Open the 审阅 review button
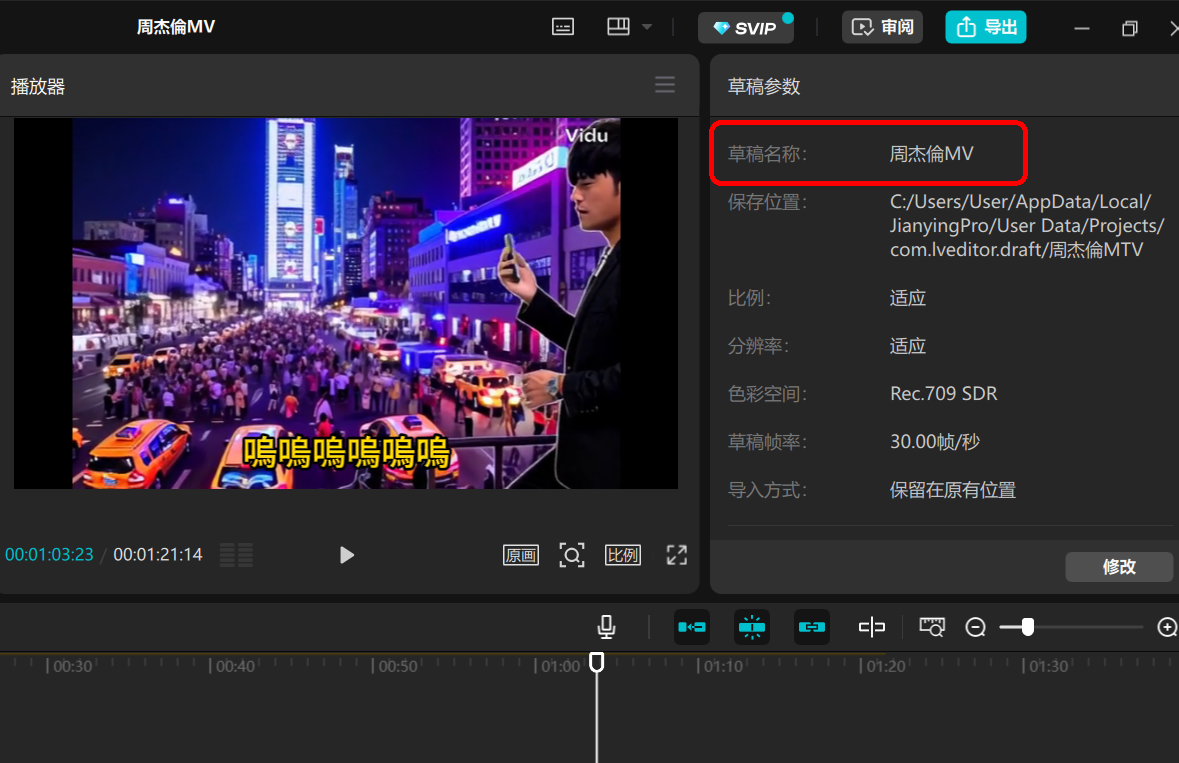The height and width of the screenshot is (763, 1179). pyautogui.click(x=882, y=28)
